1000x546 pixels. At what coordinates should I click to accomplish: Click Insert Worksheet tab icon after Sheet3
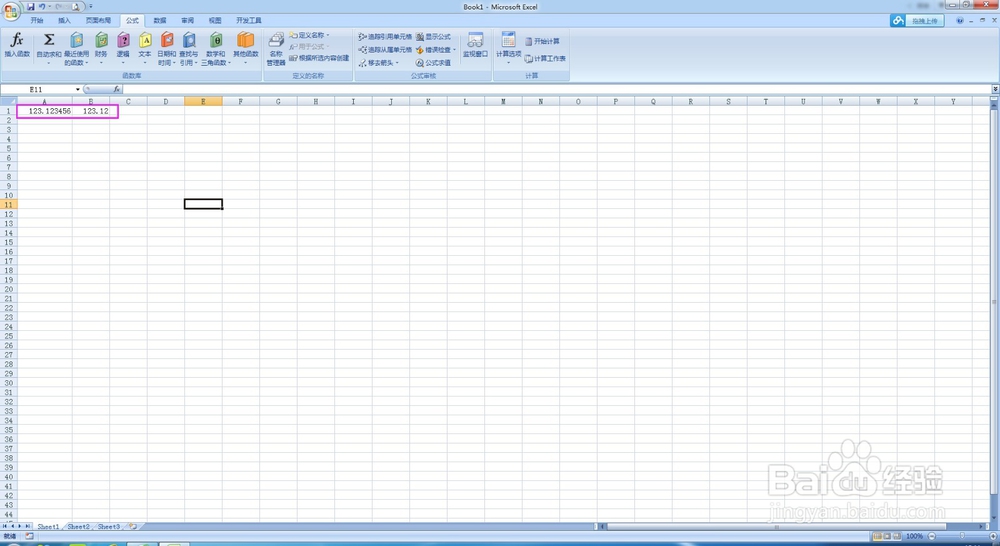(133, 526)
